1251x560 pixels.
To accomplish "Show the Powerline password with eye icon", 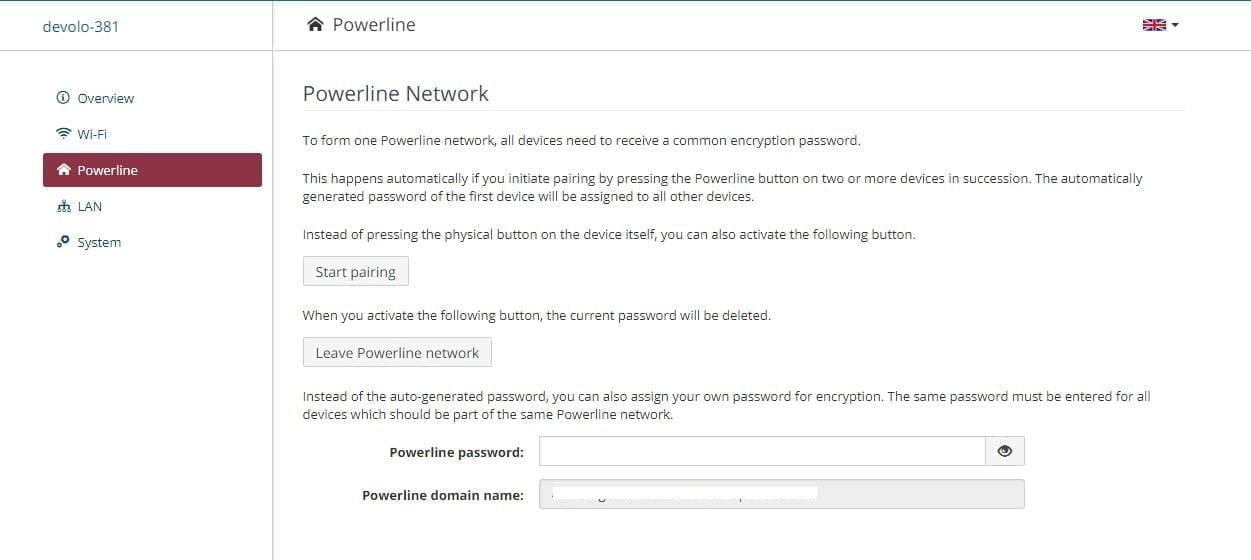I will pos(1005,452).
